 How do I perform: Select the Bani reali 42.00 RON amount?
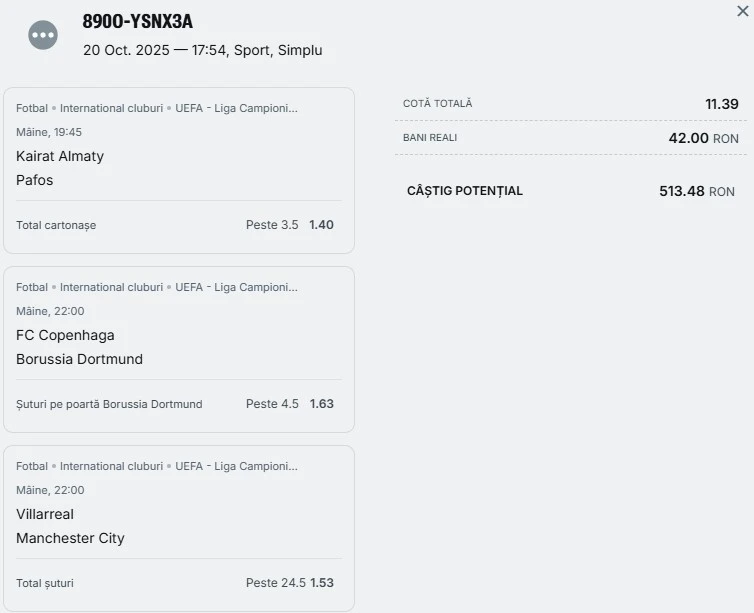coord(703,138)
